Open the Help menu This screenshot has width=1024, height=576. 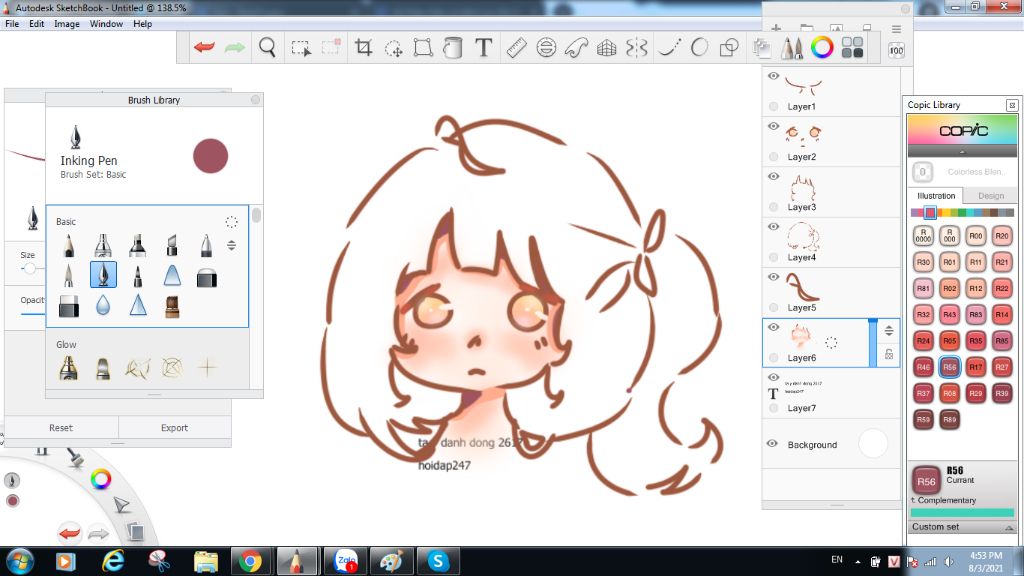(142, 24)
